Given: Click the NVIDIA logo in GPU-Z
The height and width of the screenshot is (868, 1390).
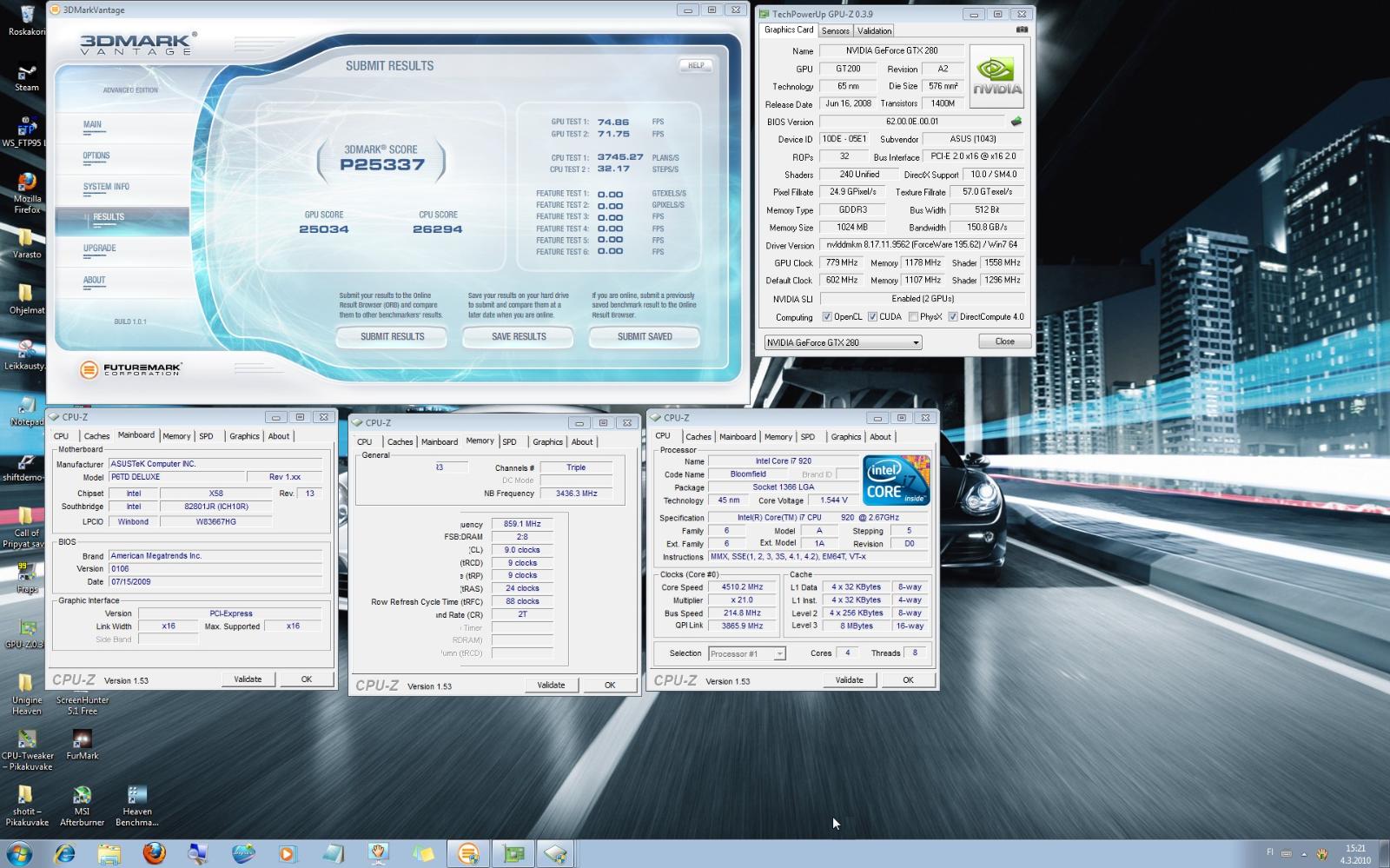Looking at the screenshot, I should (x=996, y=76).
